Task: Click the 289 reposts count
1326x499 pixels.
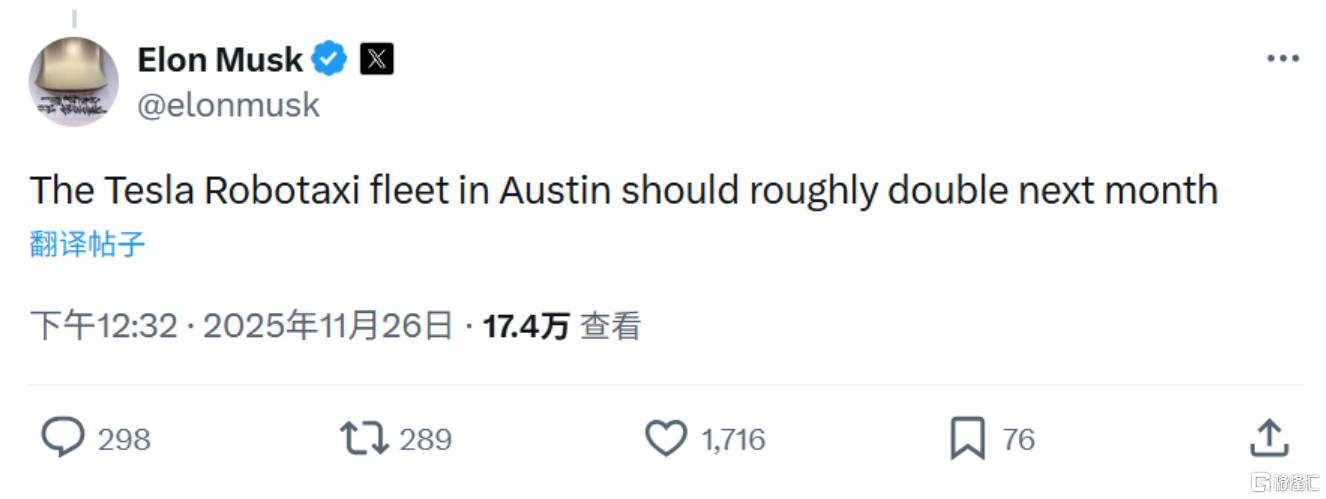Action: (x=425, y=439)
